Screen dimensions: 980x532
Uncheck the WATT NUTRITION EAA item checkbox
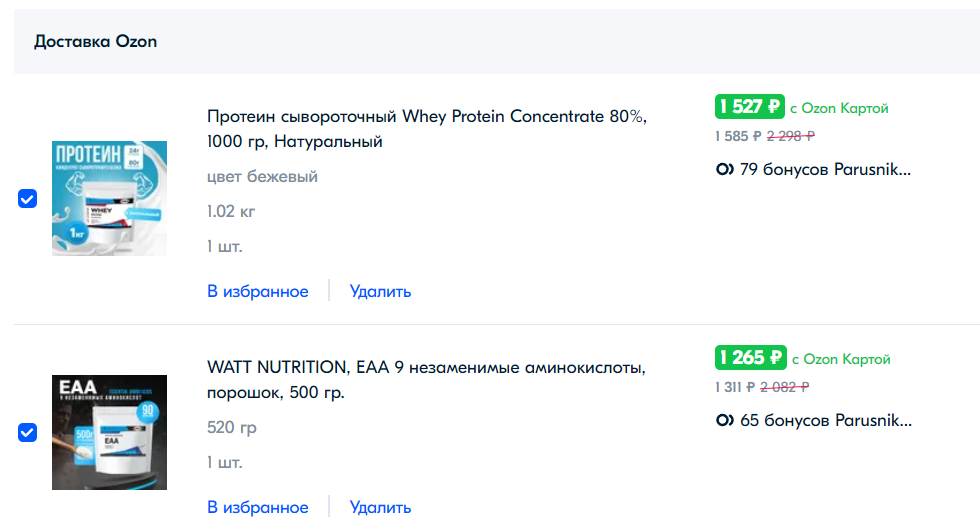coord(28,433)
